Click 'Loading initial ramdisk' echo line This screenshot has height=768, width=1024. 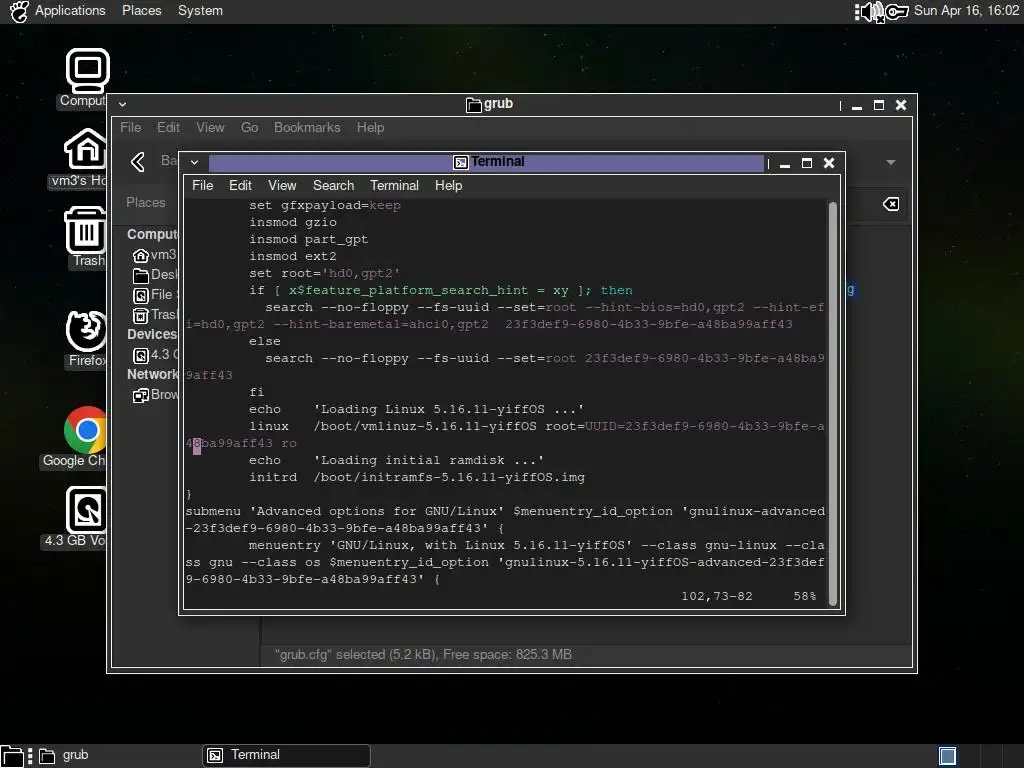click(x=396, y=460)
